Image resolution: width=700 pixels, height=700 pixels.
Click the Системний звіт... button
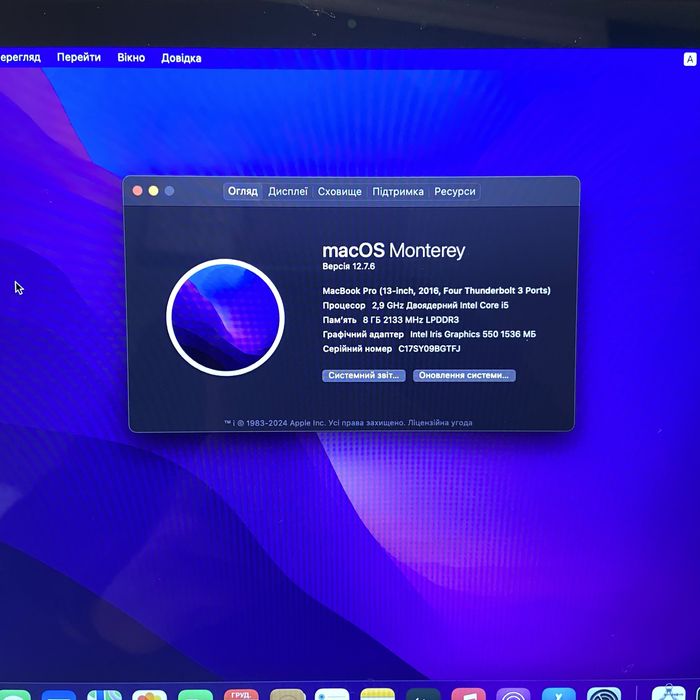click(x=363, y=375)
